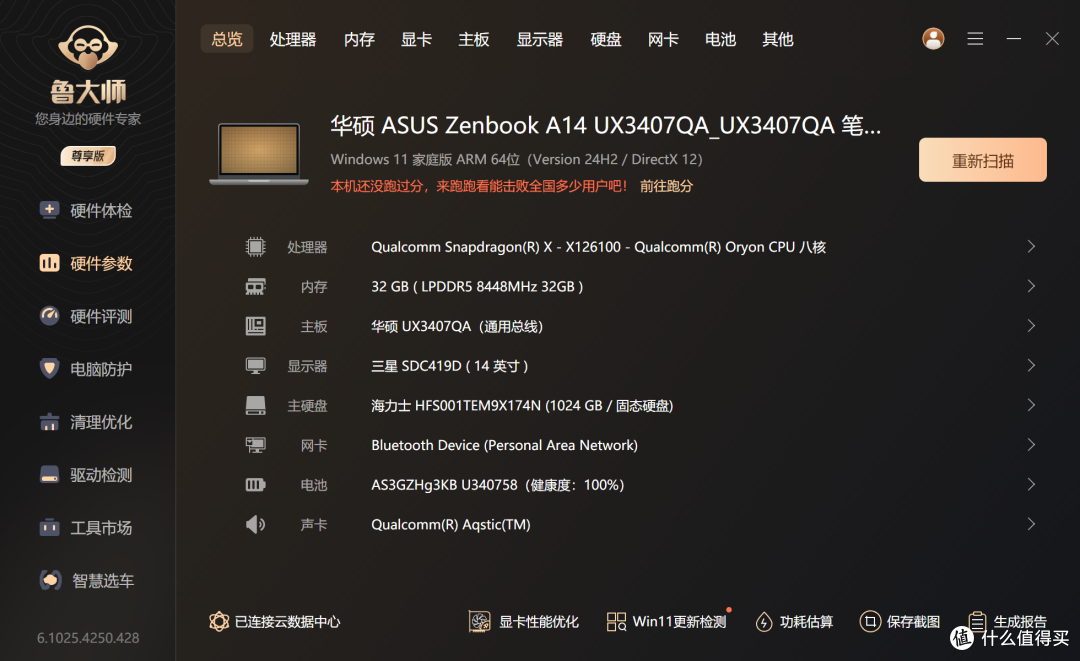Open 工具市场 tool market
The width and height of the screenshot is (1080, 661).
click(86, 528)
